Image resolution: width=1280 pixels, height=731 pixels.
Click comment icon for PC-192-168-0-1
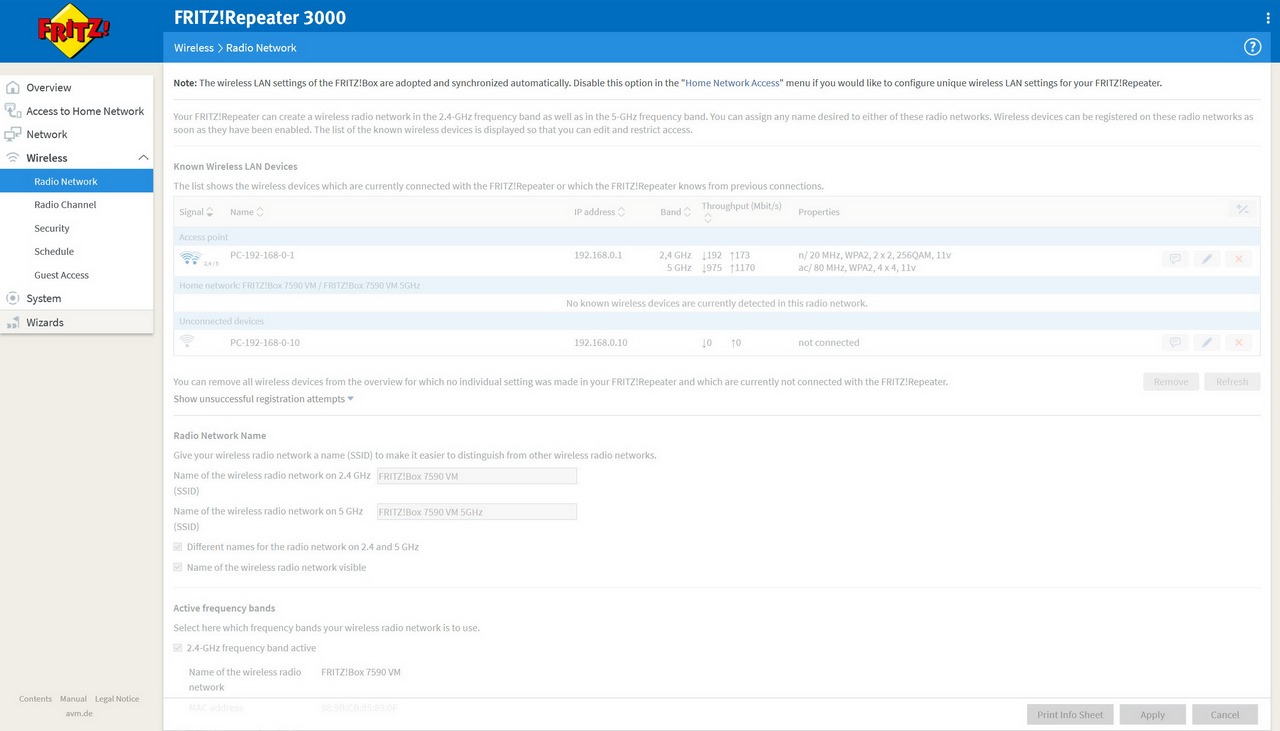tap(1175, 259)
